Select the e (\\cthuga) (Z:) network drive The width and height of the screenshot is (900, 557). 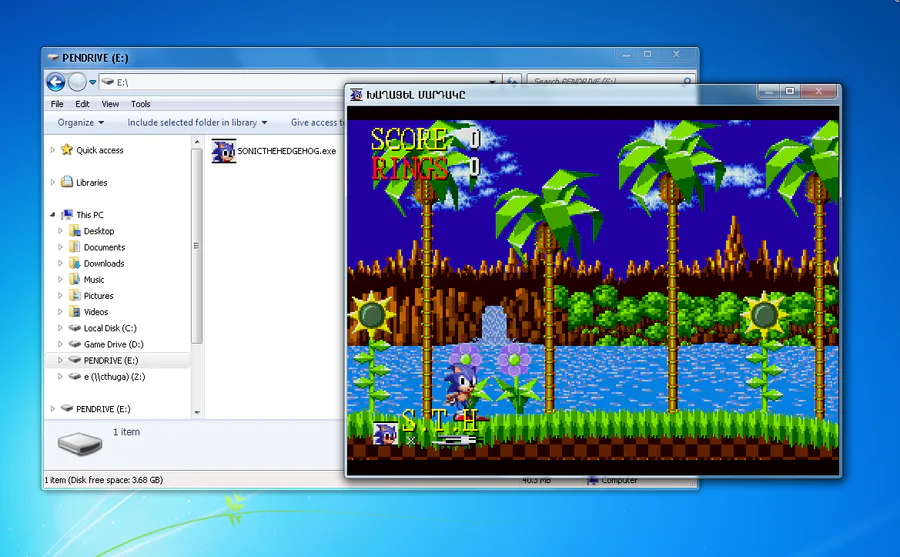114,377
